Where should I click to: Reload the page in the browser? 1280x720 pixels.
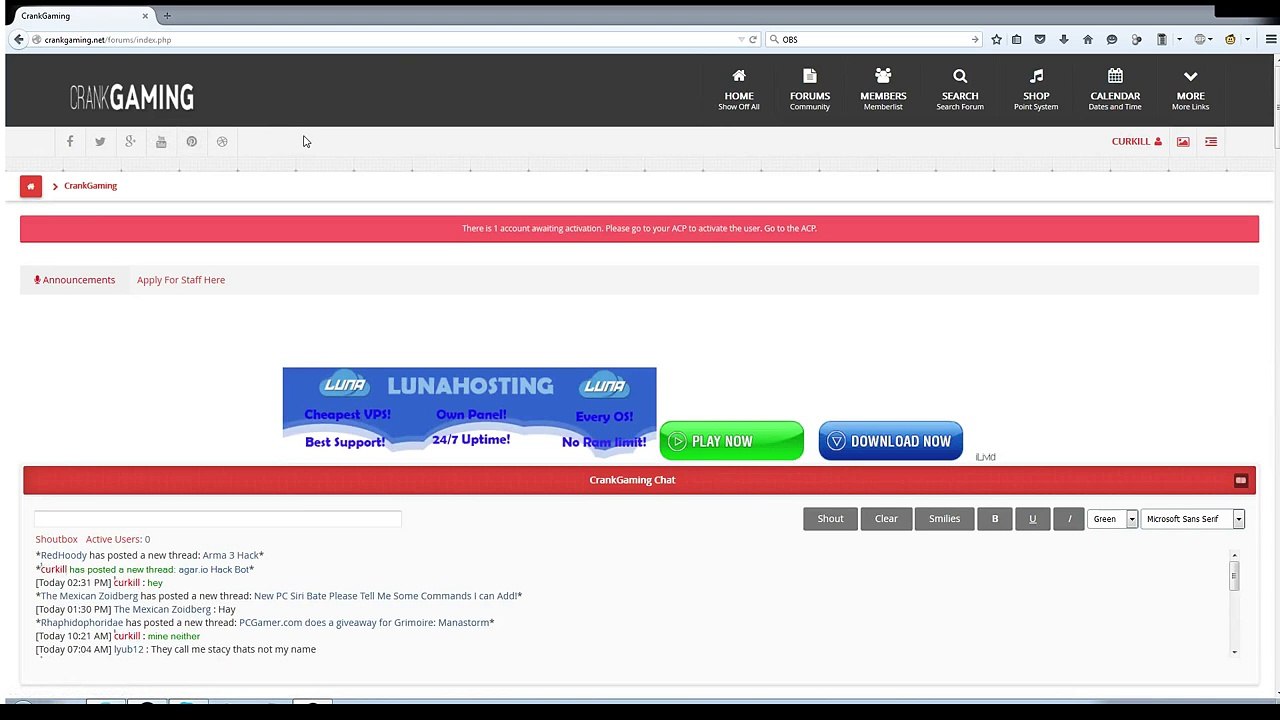tap(753, 40)
